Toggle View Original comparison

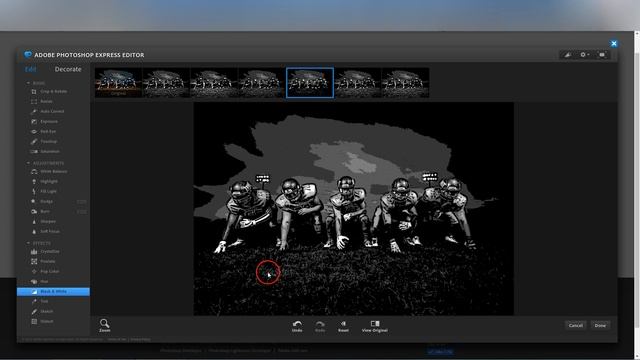(x=375, y=326)
